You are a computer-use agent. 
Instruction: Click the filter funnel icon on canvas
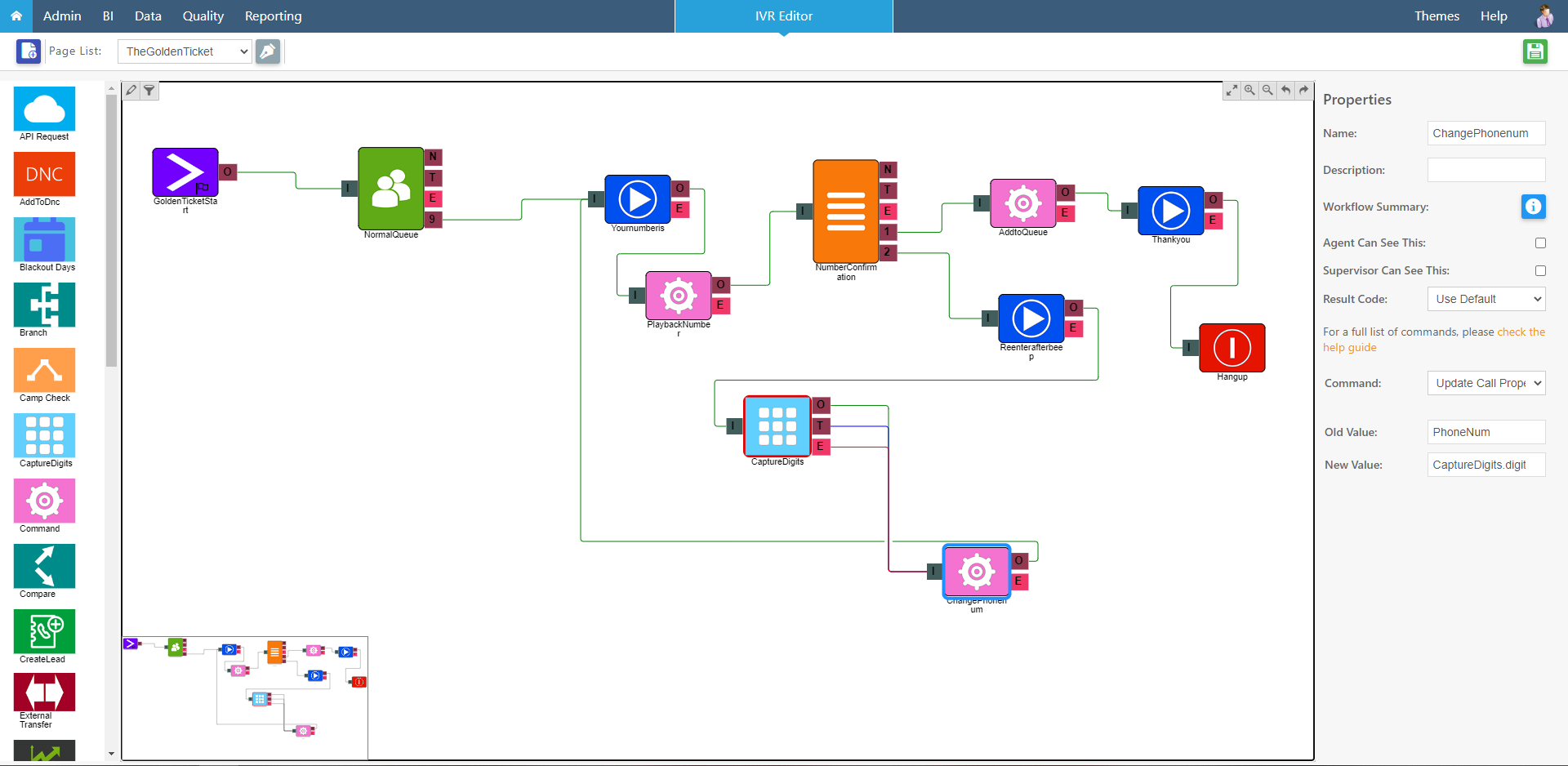pos(149,91)
